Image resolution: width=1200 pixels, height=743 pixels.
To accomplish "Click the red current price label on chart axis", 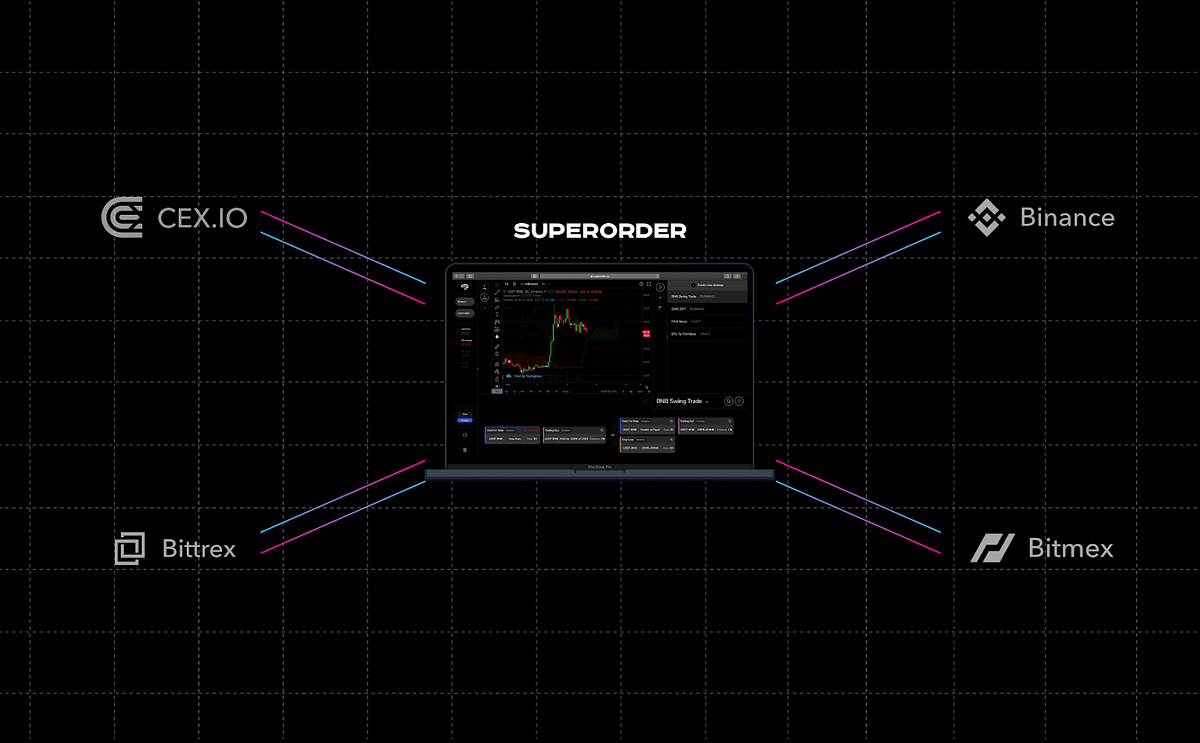I will click(646, 333).
